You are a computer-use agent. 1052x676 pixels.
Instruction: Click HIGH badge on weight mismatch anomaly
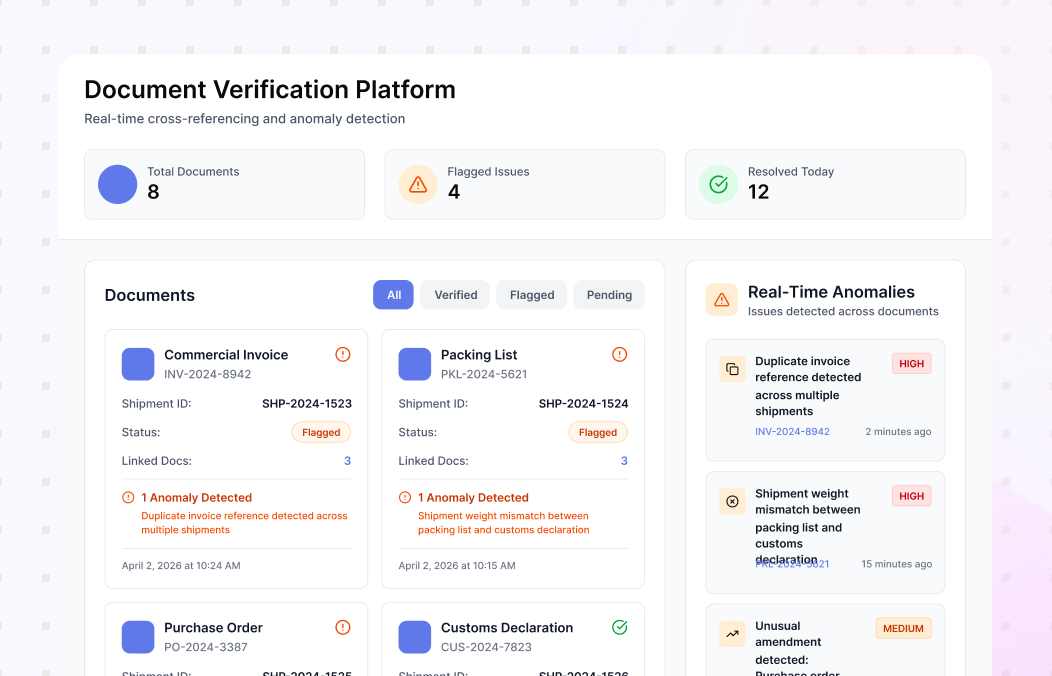pos(912,496)
